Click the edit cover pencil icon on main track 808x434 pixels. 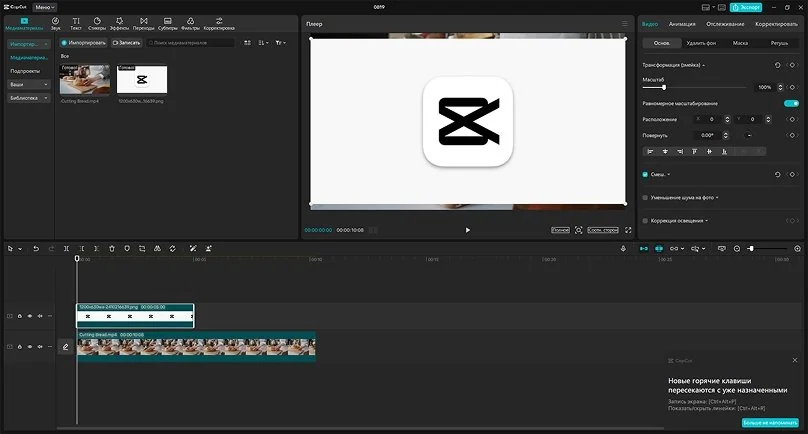65,347
